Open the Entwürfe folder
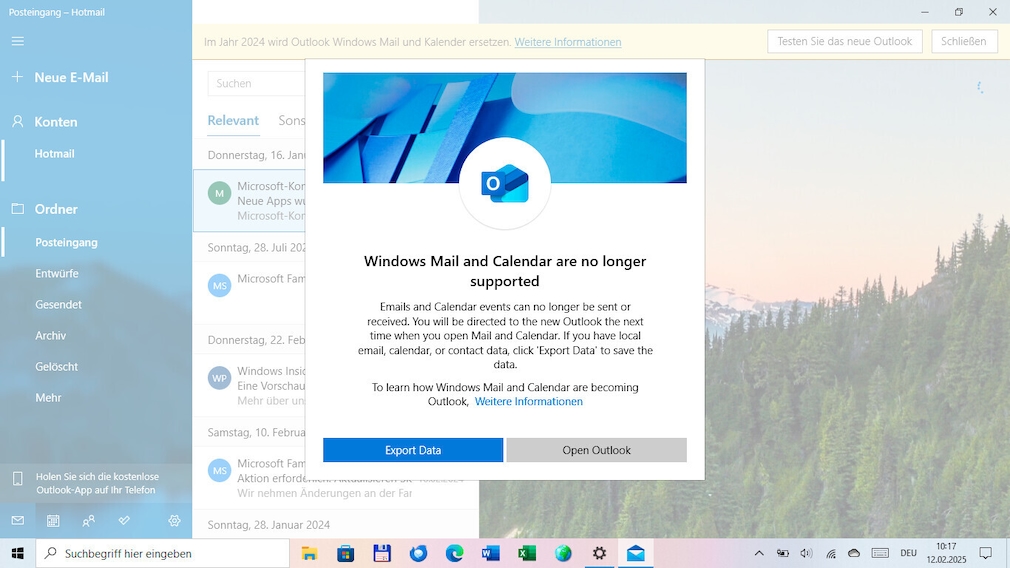 pyautogui.click(x=57, y=274)
